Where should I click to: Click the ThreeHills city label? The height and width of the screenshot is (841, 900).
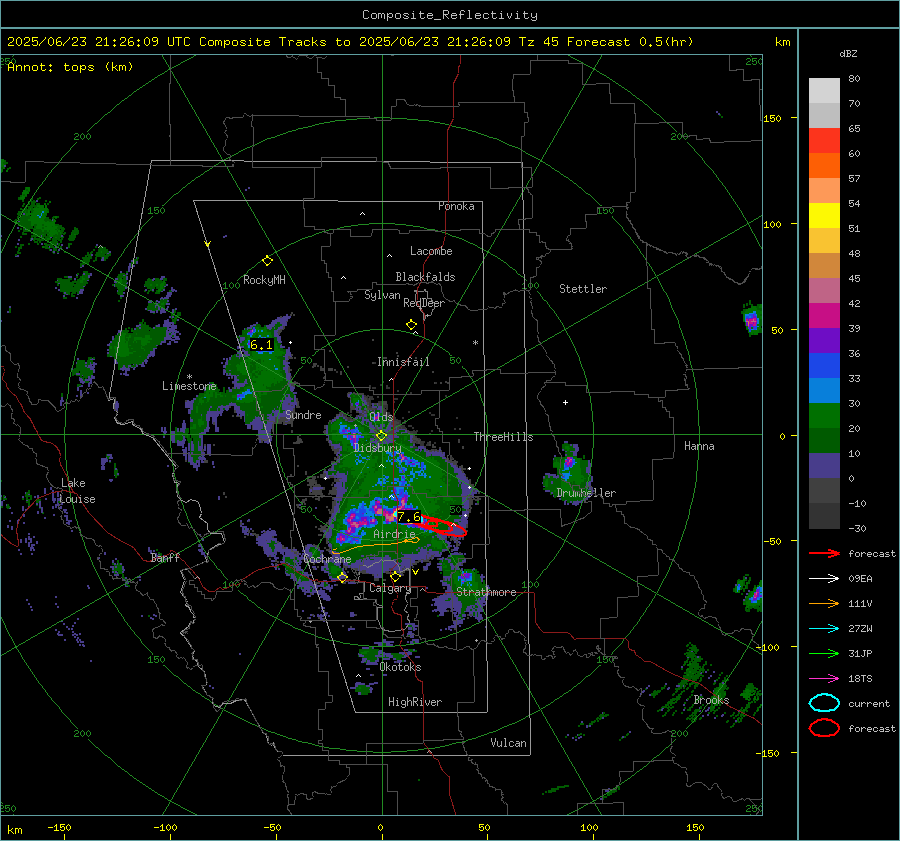coord(503,437)
